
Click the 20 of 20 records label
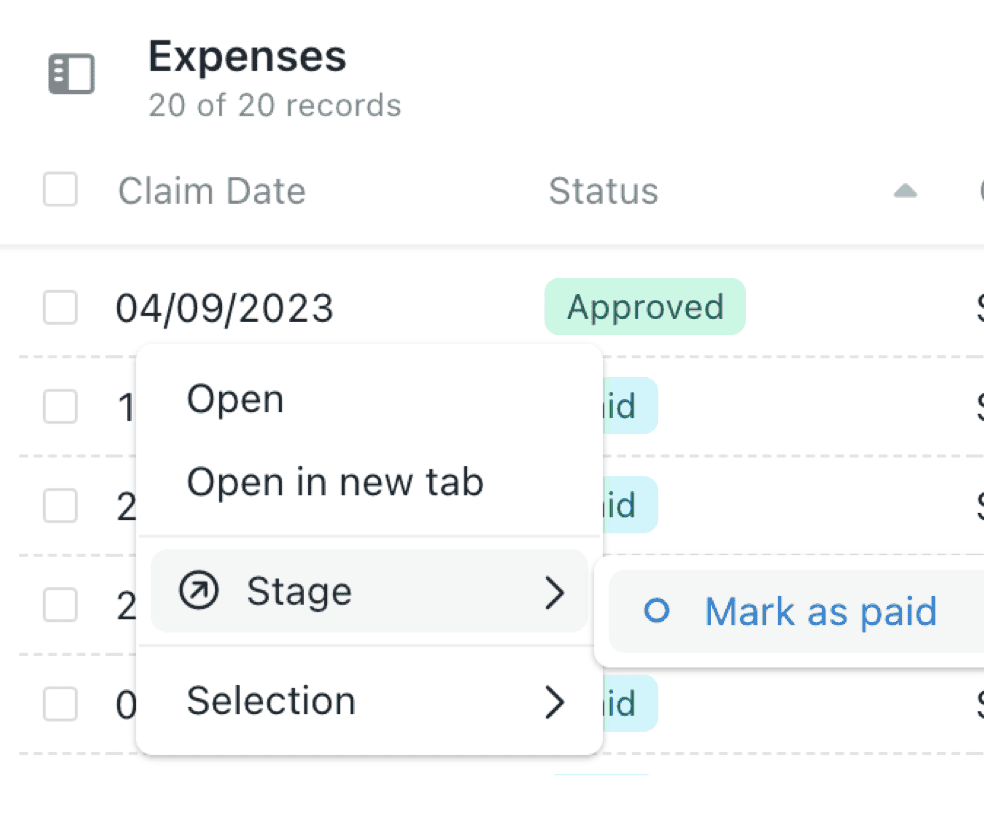(x=274, y=105)
